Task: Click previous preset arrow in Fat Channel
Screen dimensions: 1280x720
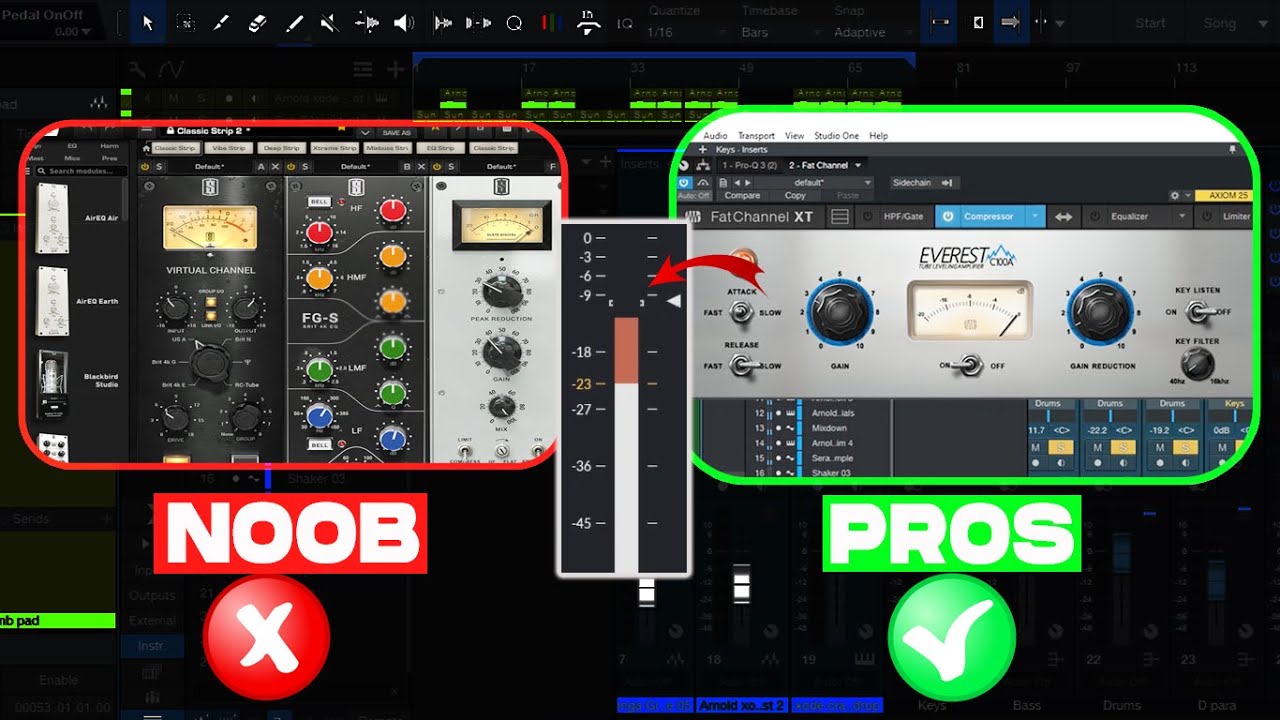Action: pos(738,183)
